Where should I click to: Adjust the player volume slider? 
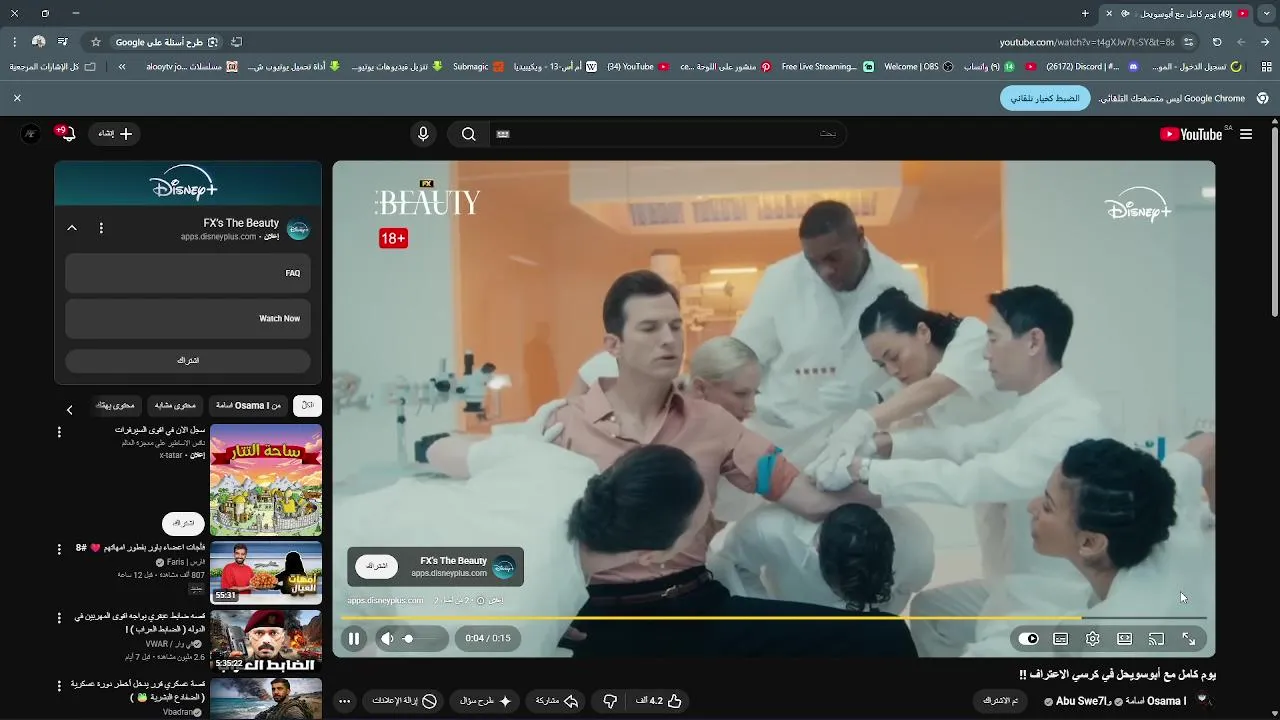pyautogui.click(x=422, y=639)
